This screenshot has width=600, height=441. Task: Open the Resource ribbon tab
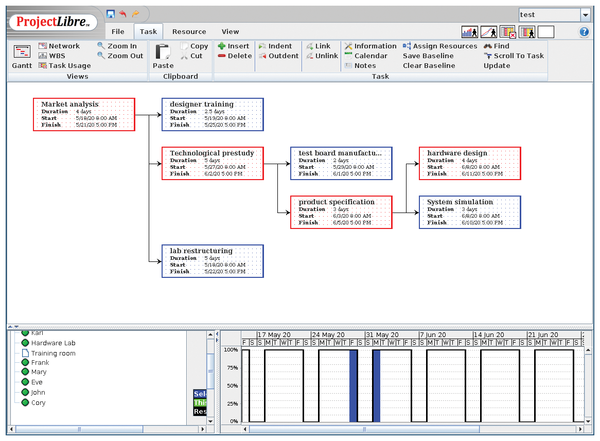coord(189,32)
